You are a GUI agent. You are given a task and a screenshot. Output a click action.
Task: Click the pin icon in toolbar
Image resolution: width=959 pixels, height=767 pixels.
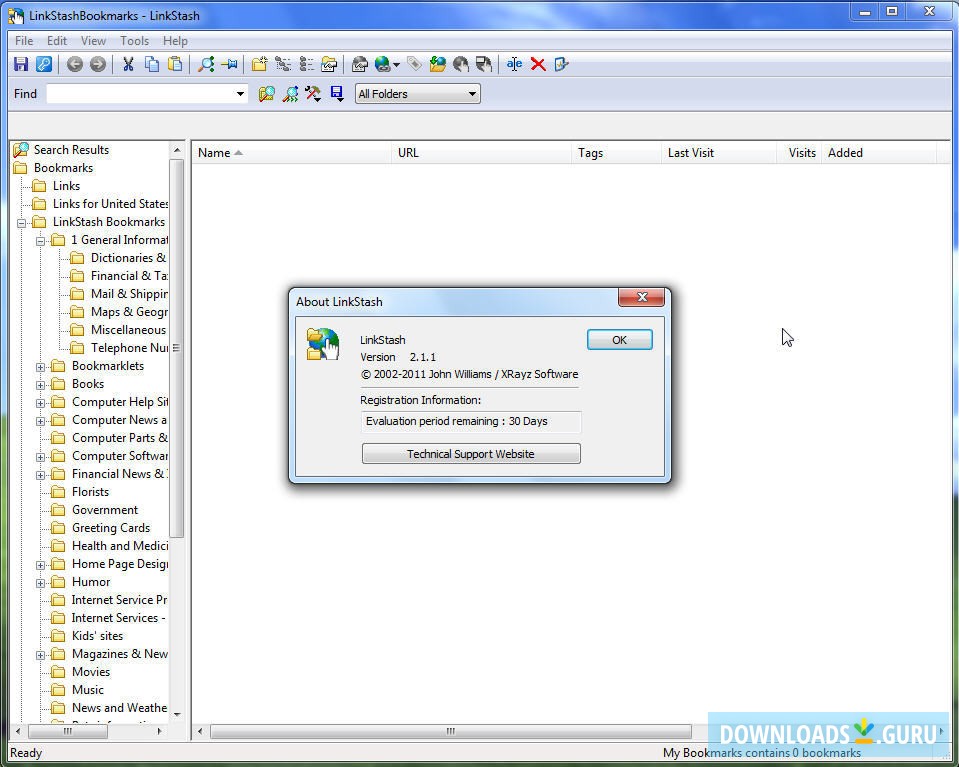tap(229, 64)
